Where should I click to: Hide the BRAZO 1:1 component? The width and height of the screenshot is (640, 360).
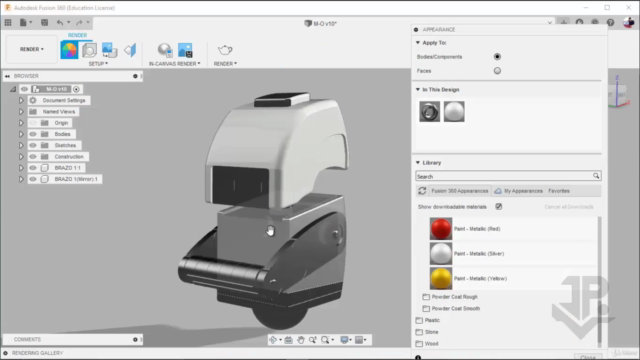(x=33, y=168)
